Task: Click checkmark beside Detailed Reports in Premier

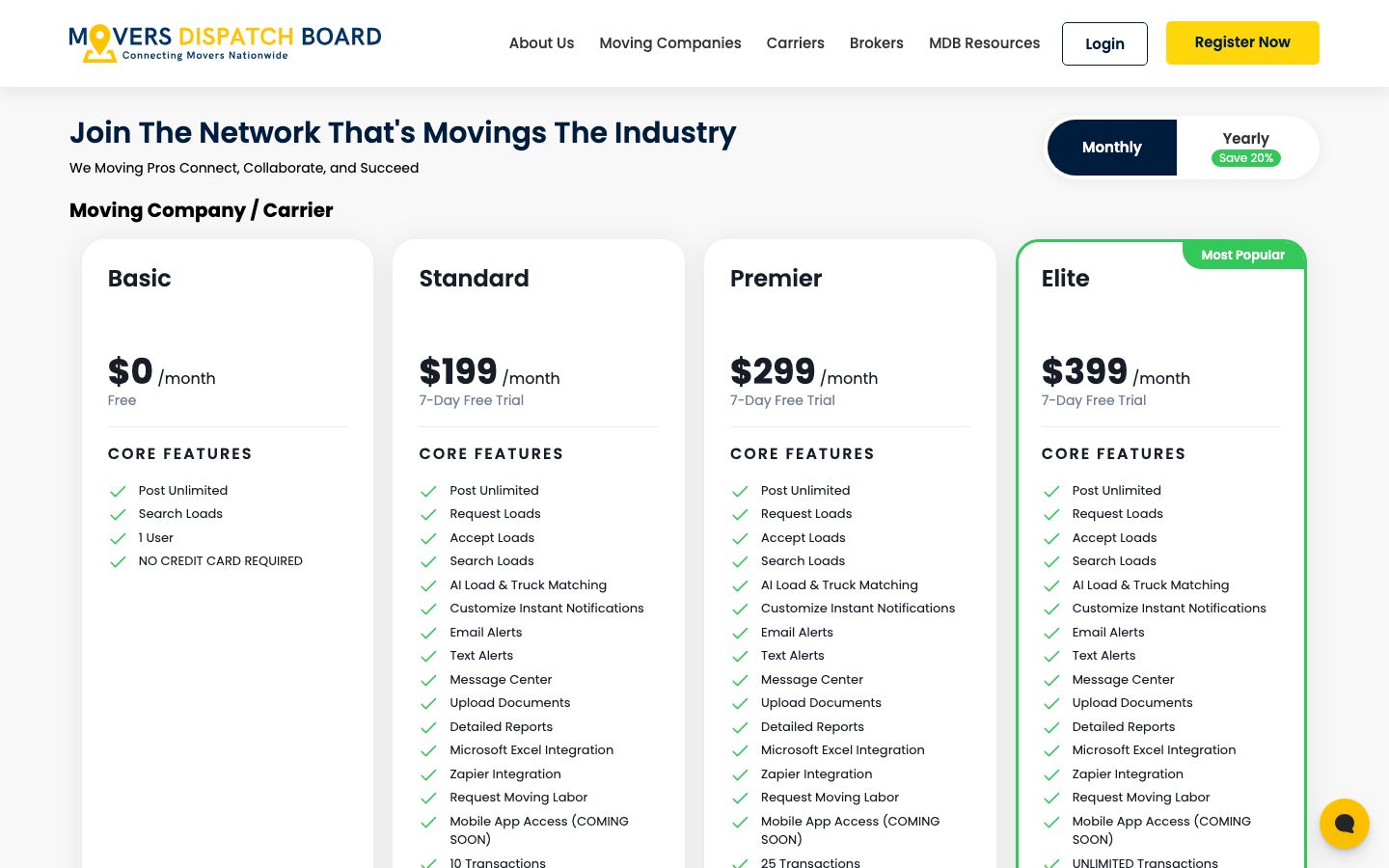Action: point(740,728)
